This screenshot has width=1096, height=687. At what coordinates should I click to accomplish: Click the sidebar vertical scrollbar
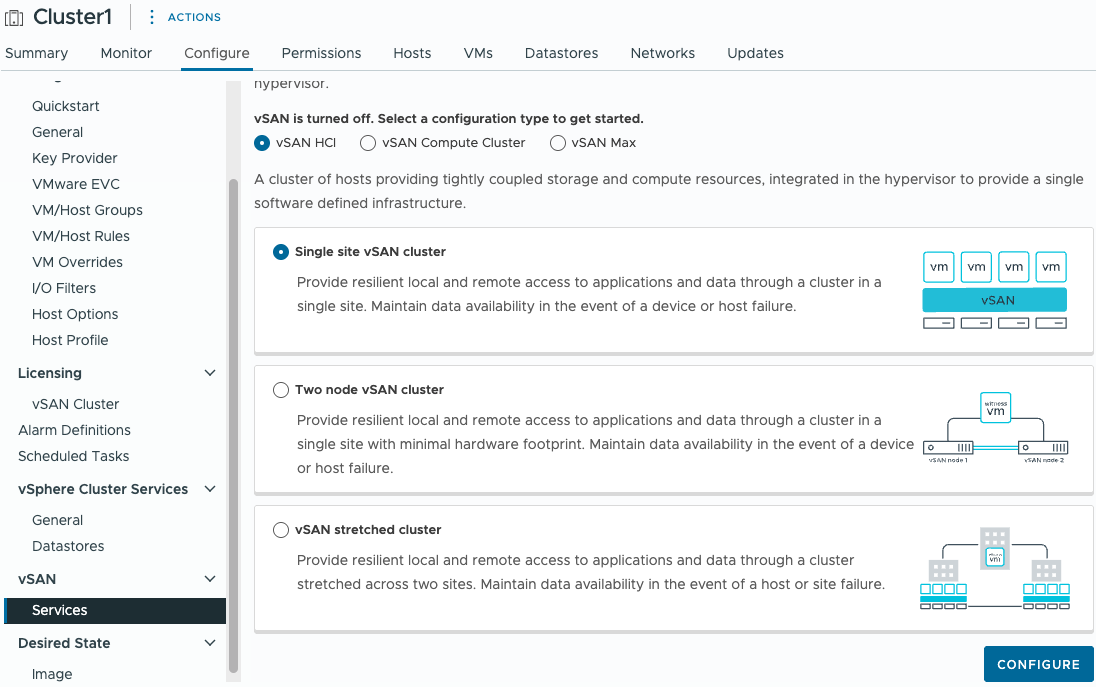(233, 426)
